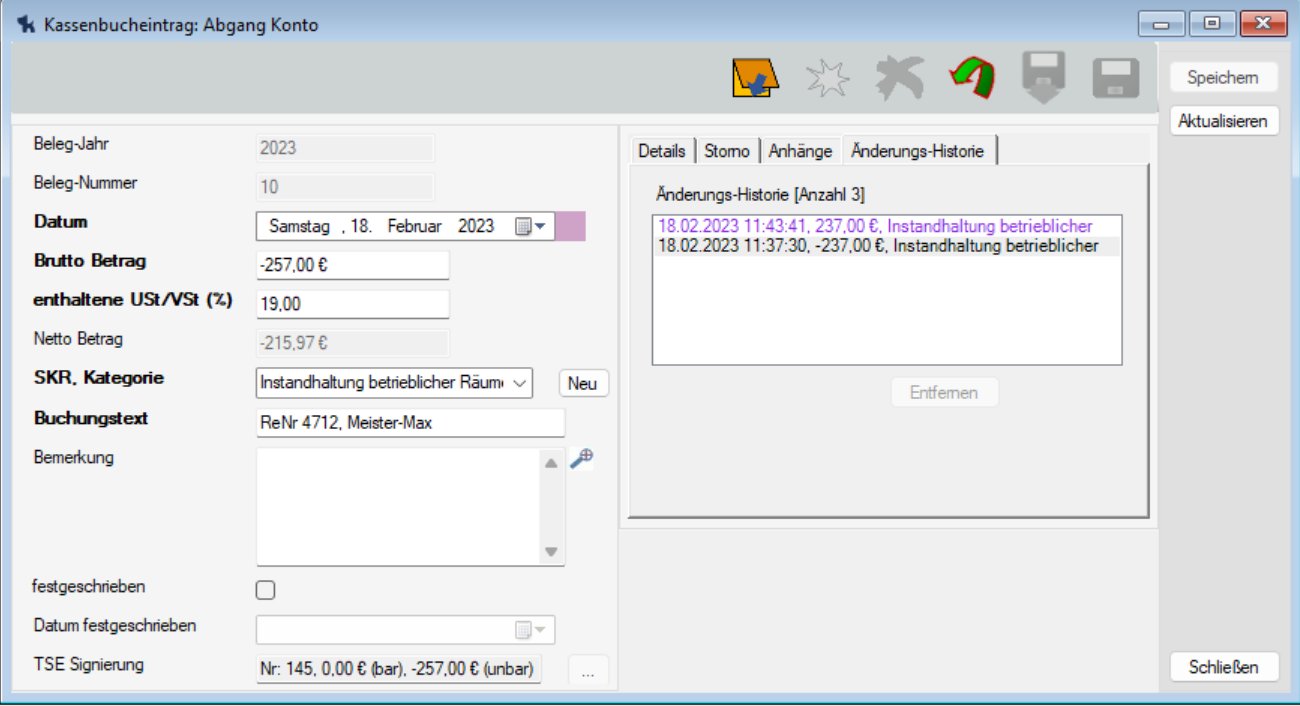Click the magnifier icon beside Bemerkung field

click(581, 458)
